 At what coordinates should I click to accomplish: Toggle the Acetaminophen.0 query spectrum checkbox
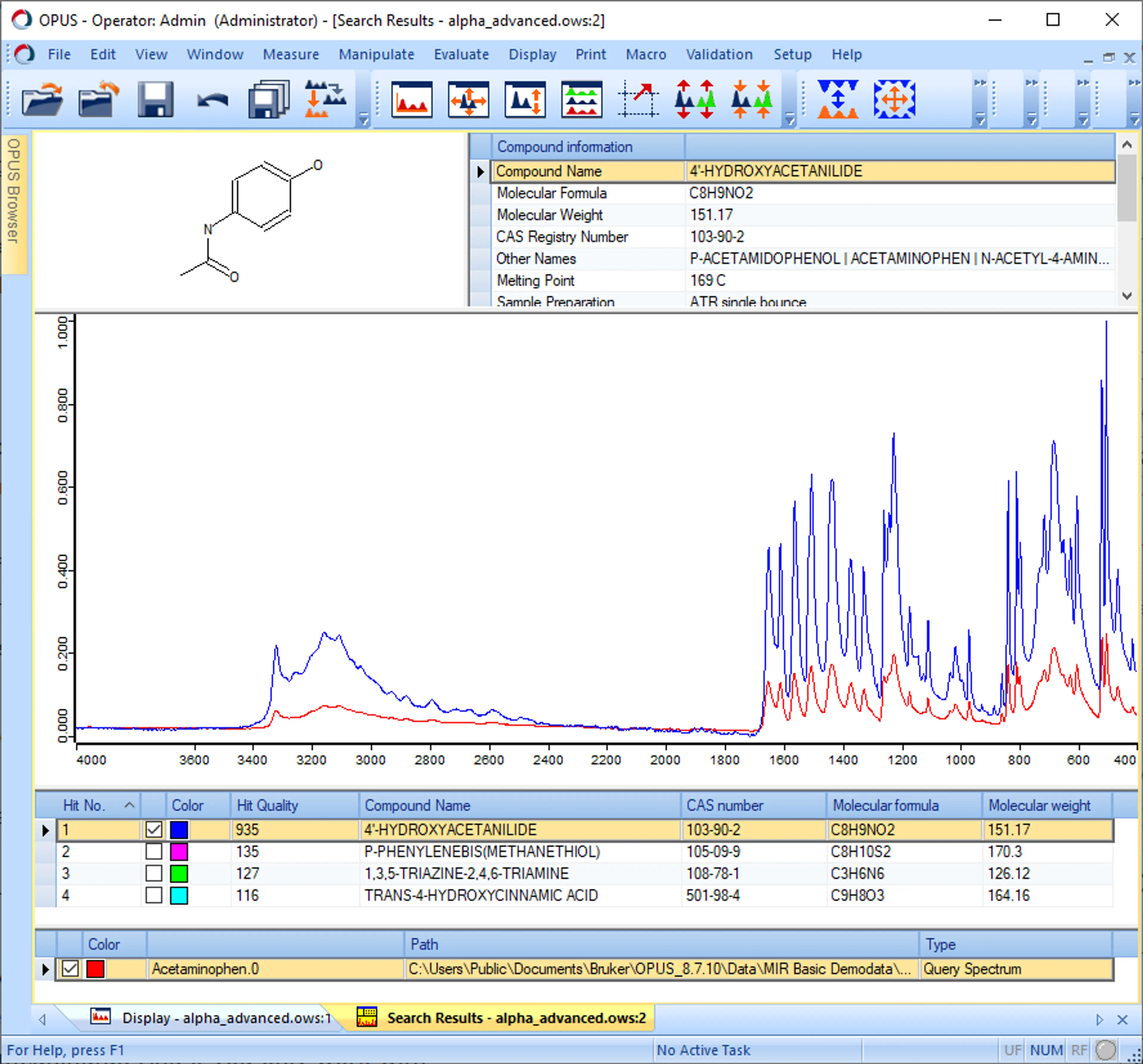[x=70, y=968]
